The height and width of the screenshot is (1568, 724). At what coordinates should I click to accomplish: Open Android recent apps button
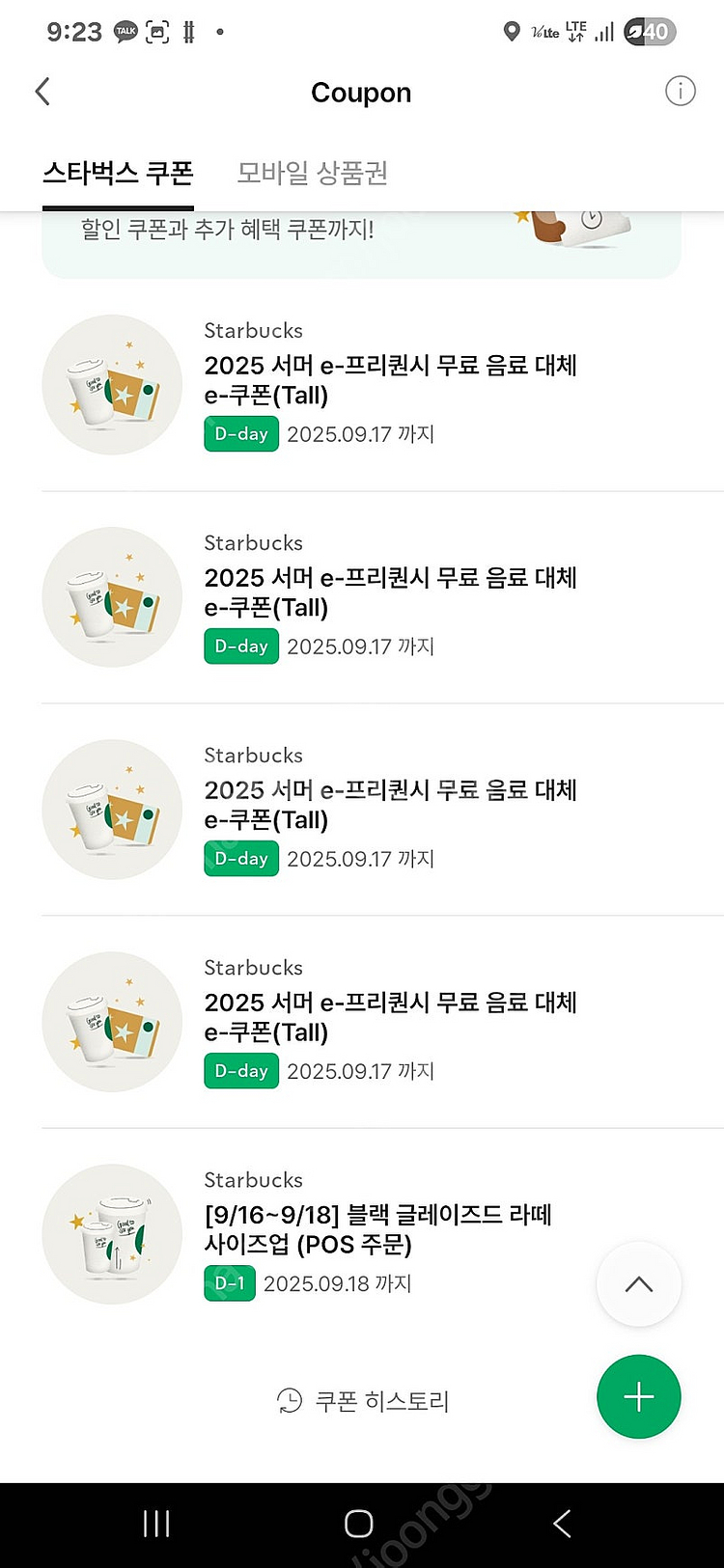click(156, 1524)
